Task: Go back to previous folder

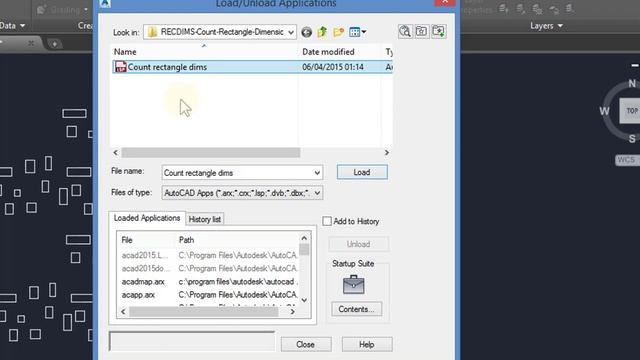Action: click(307, 32)
